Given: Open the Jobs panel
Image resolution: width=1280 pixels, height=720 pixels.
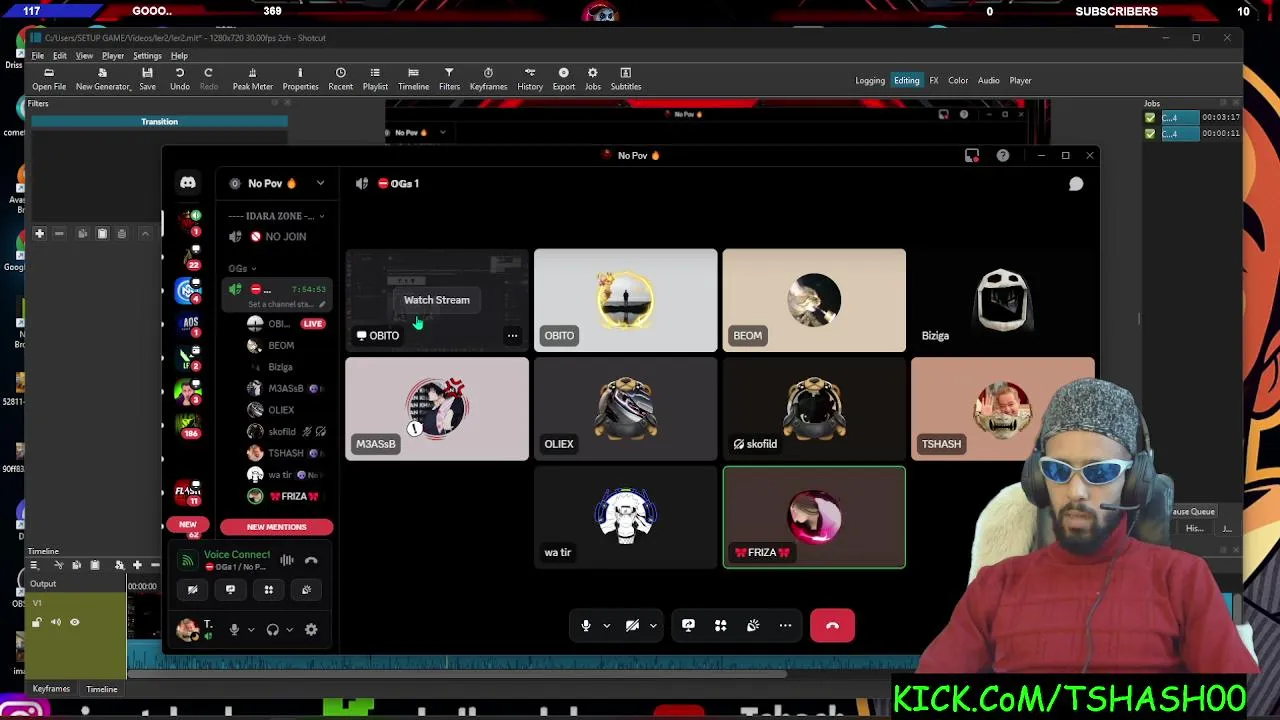Looking at the screenshot, I should pyautogui.click(x=592, y=79).
